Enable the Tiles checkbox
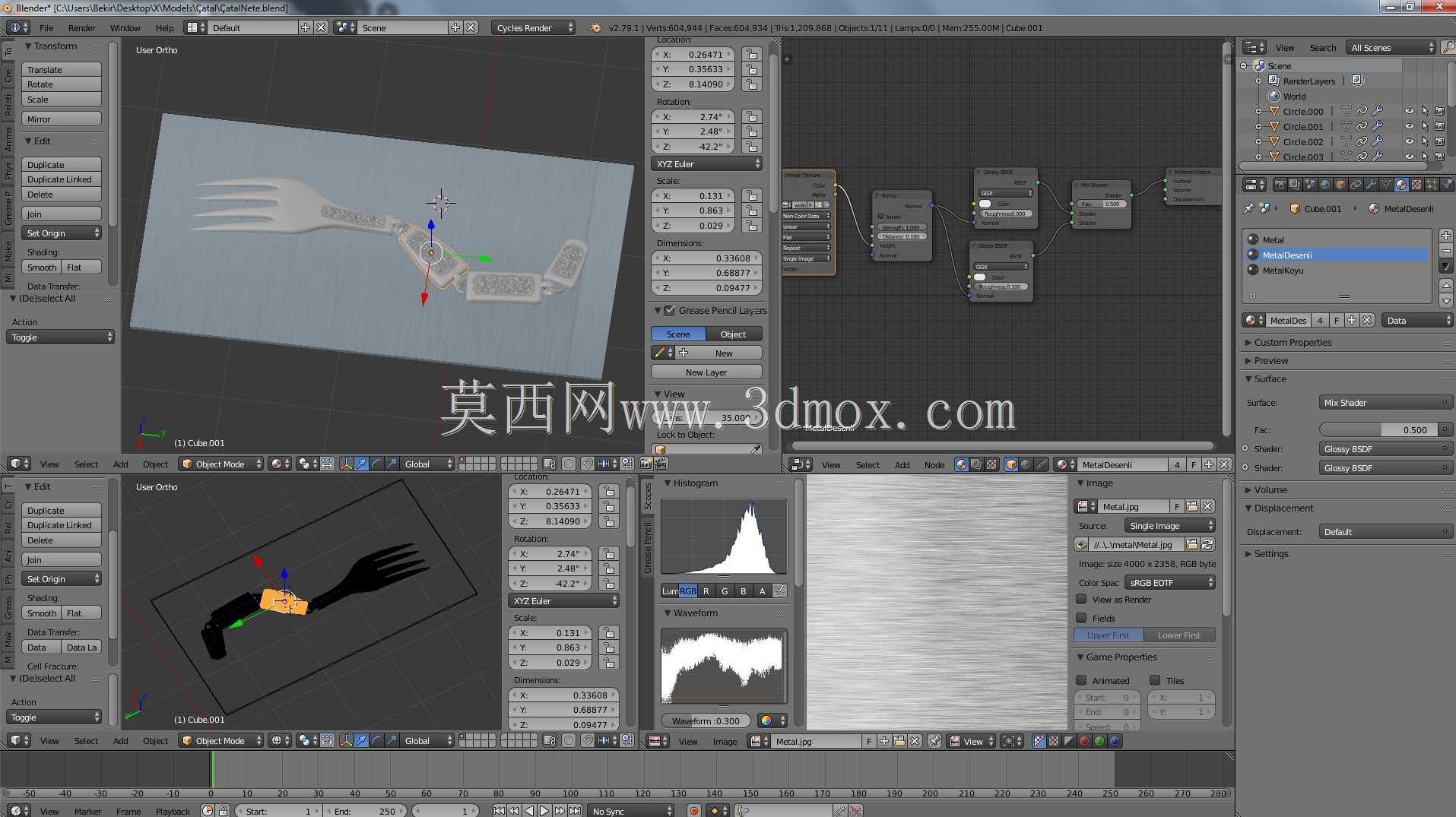1456x817 pixels. click(1155, 680)
